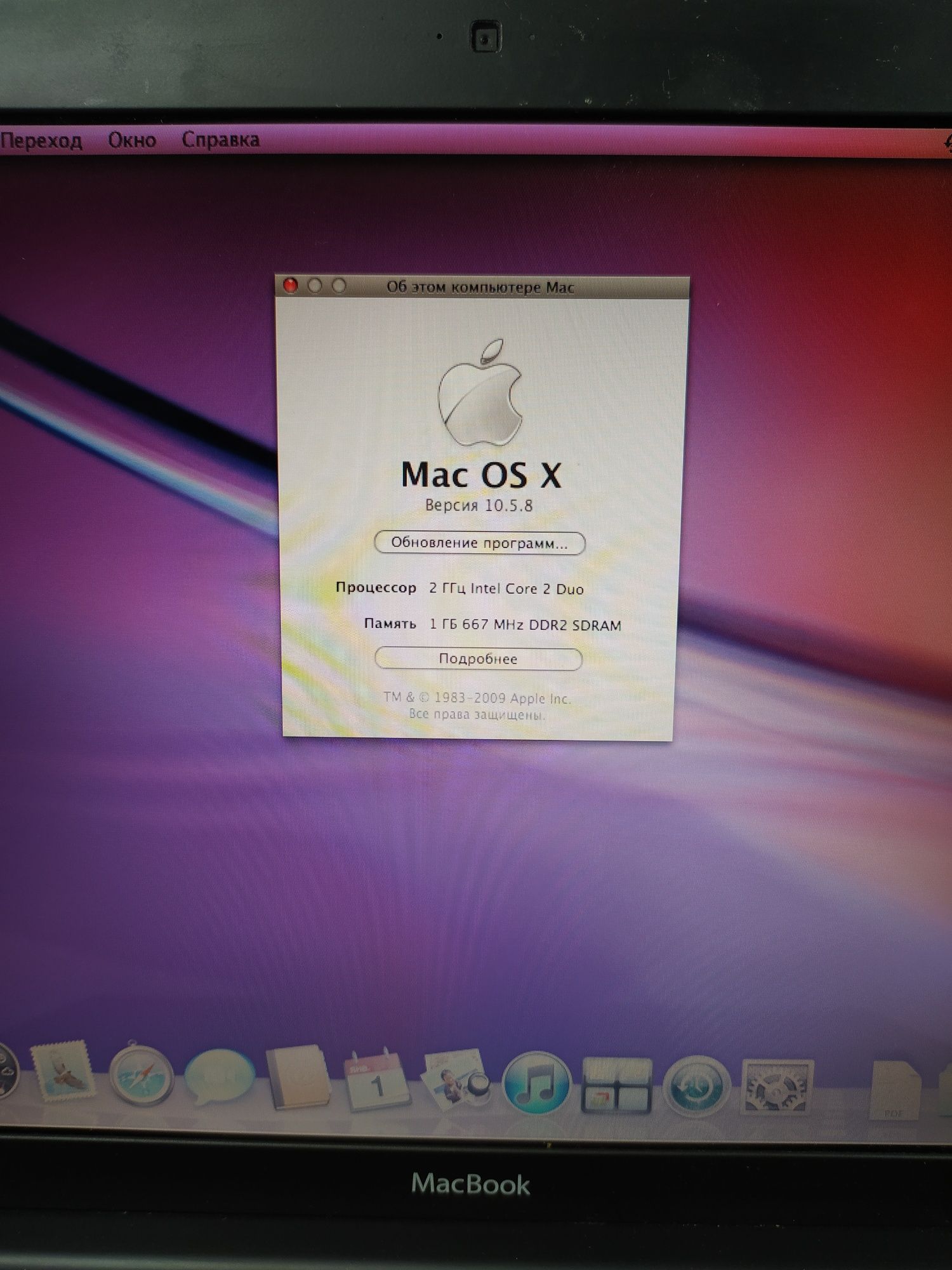The image size is (952, 1270).
Task: Open iChat from the Dock
Action: tap(219, 1078)
